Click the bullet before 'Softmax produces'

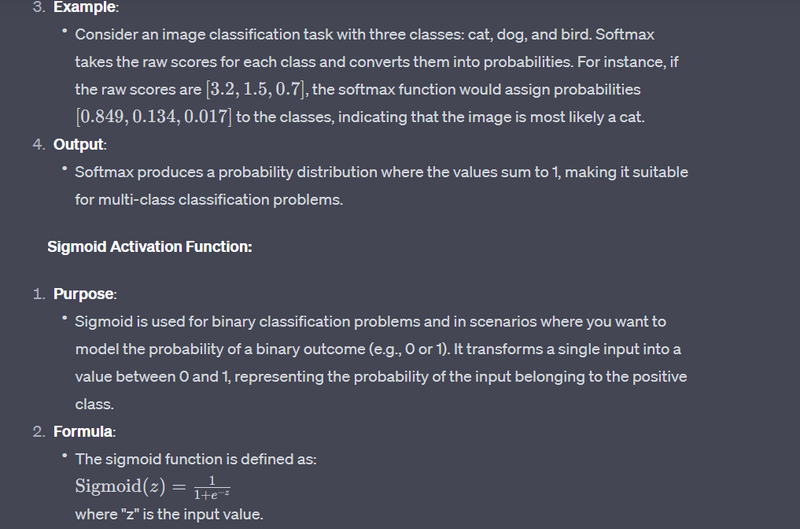click(x=64, y=172)
